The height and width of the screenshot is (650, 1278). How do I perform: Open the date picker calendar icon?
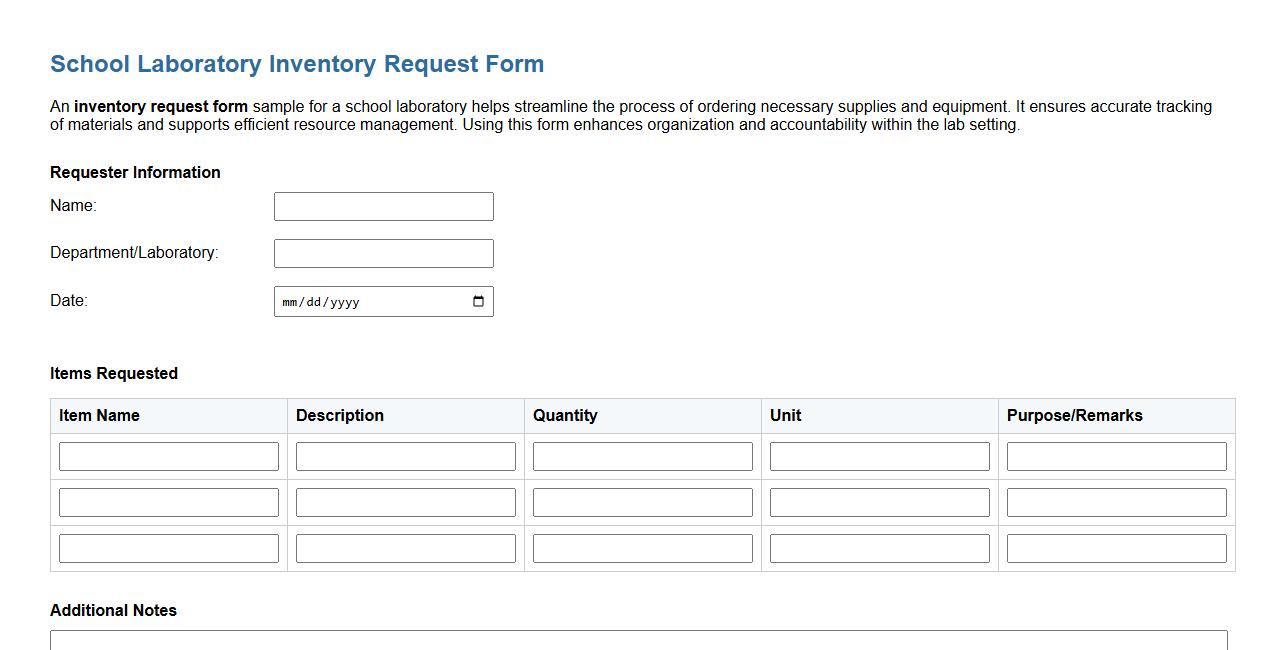coord(479,301)
